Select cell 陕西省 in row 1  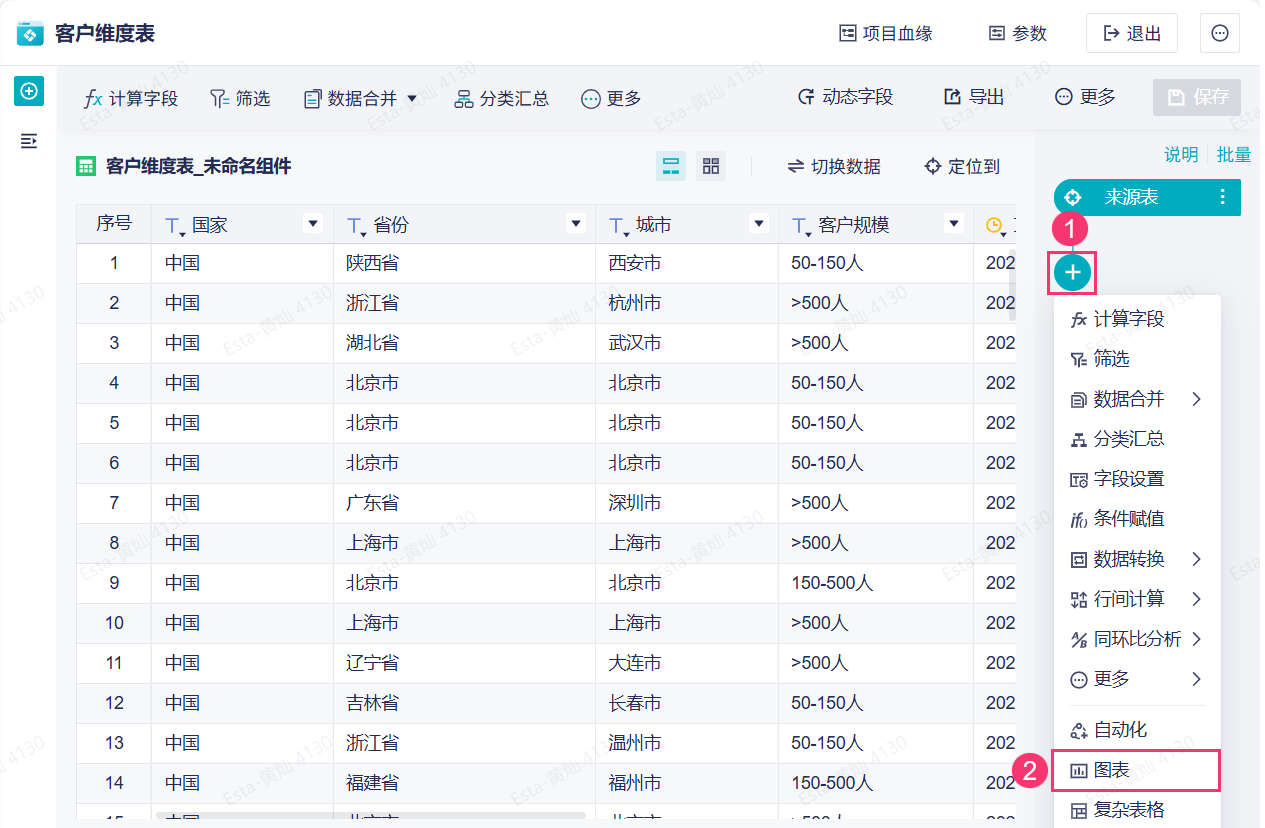pyautogui.click(x=464, y=263)
